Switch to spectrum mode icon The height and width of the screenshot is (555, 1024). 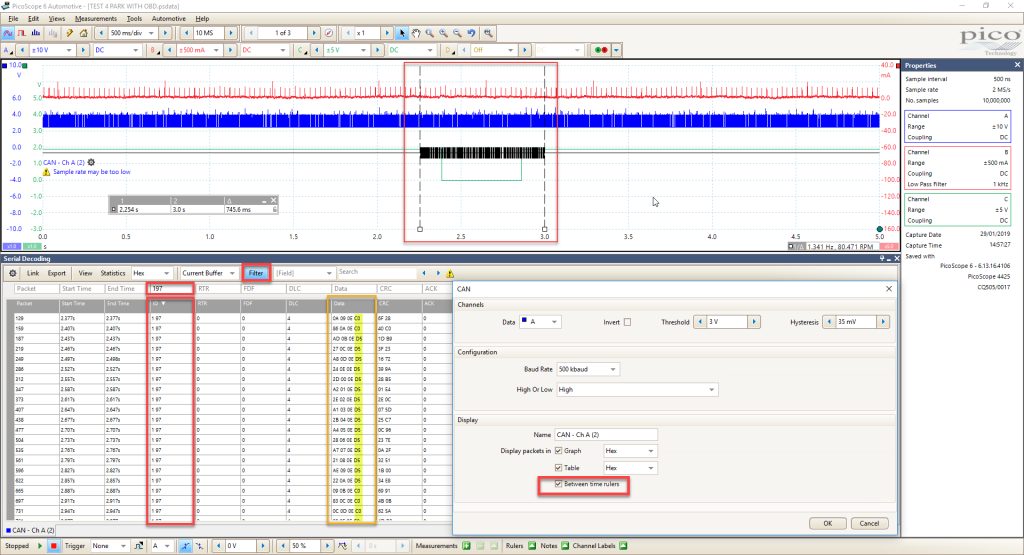pyautogui.click(x=36, y=33)
